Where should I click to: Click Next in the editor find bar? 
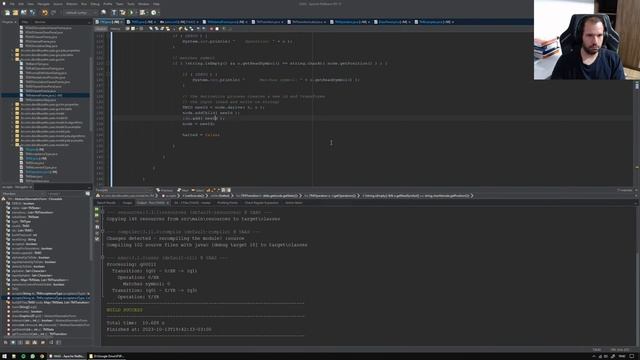(x=182, y=190)
